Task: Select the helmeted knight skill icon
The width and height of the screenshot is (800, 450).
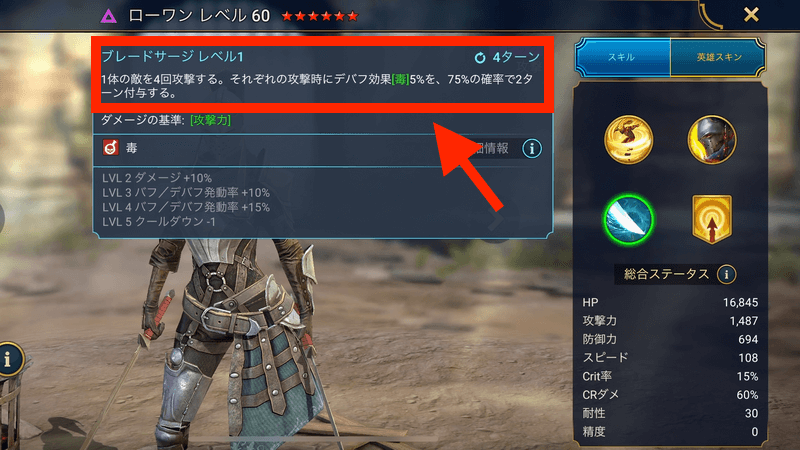Action: point(712,140)
